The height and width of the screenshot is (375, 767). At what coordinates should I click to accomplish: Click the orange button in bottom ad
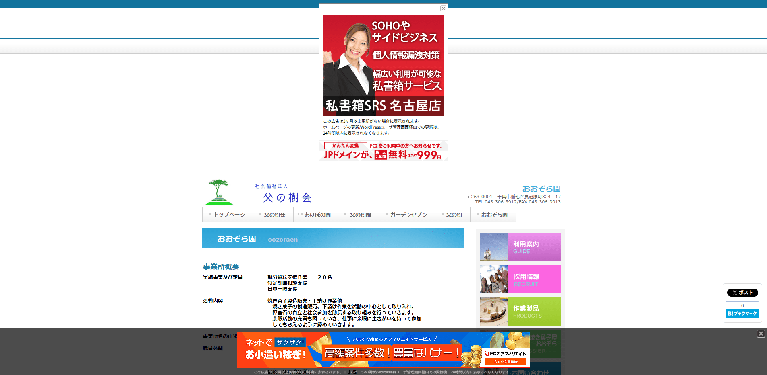click(506, 362)
